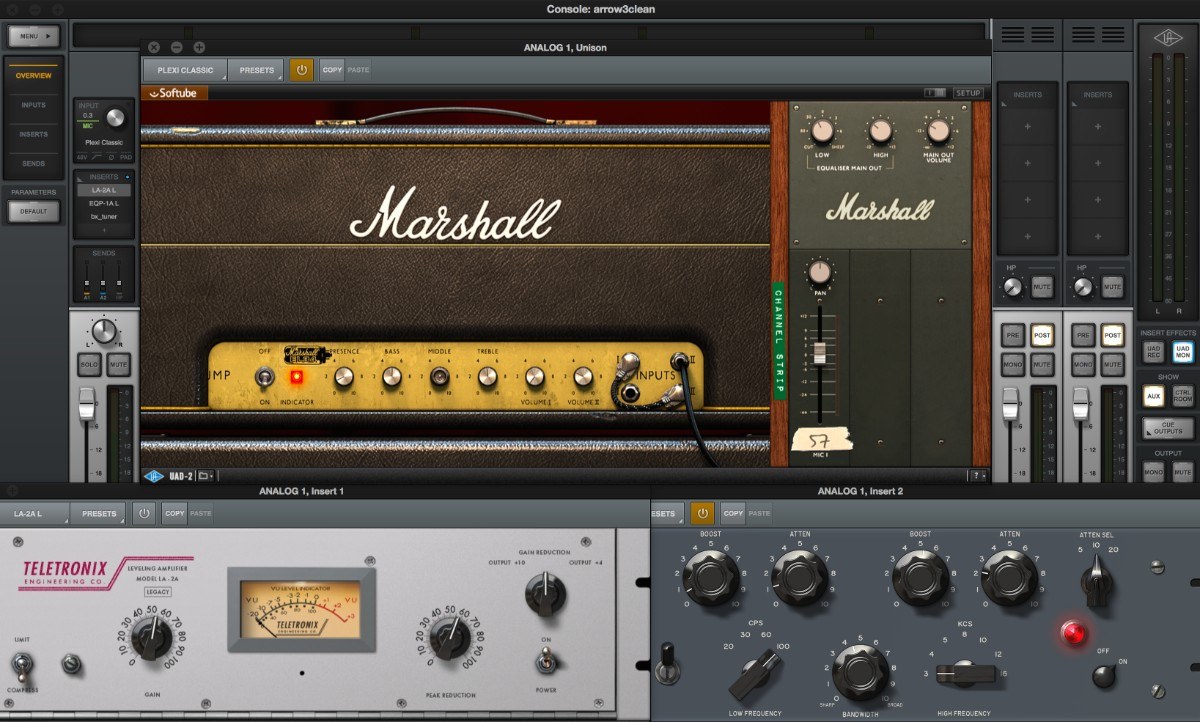Click the input gain knob for Plexi Classic
Viewport: 1200px width, 722px height.
[x=116, y=119]
